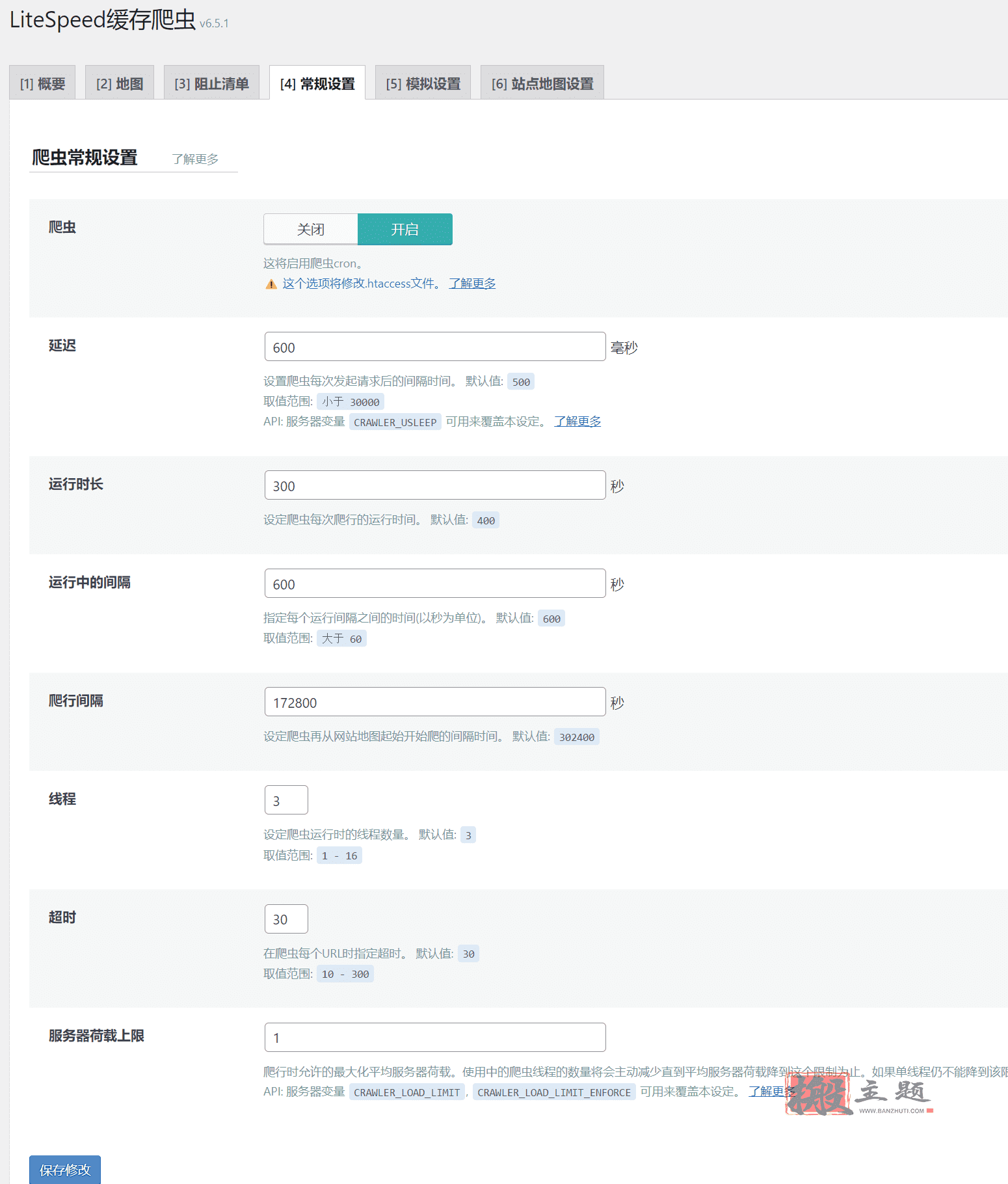
Task: Focus the 延迟 input field showing 600
Action: pyautogui.click(x=435, y=347)
